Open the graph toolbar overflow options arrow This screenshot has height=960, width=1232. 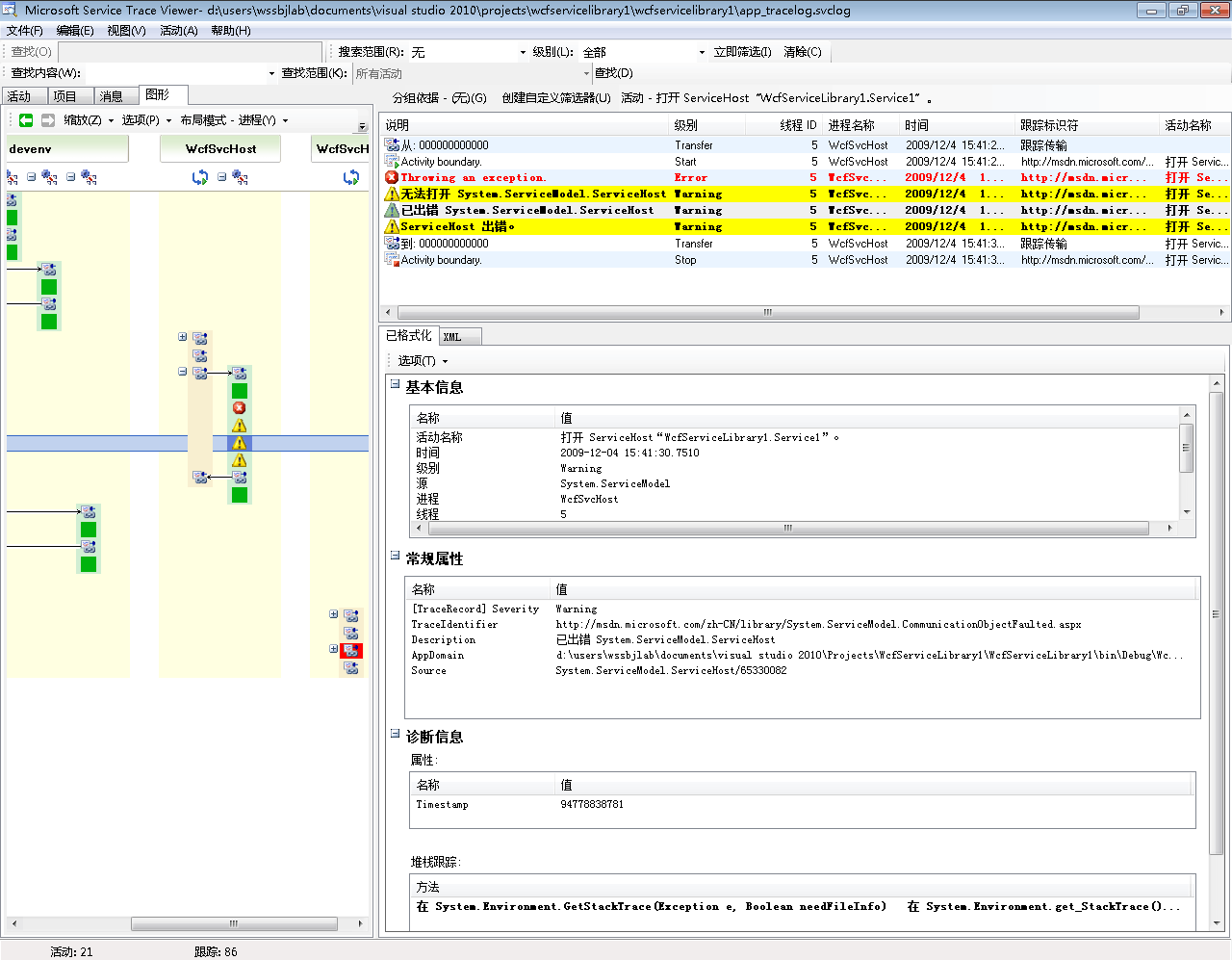[x=363, y=126]
